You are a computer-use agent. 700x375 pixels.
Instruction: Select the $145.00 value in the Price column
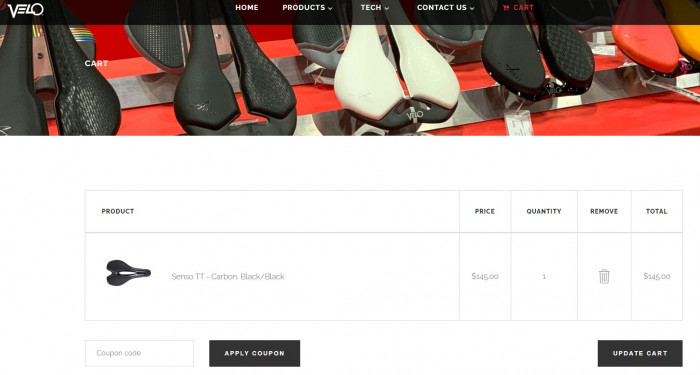485,276
